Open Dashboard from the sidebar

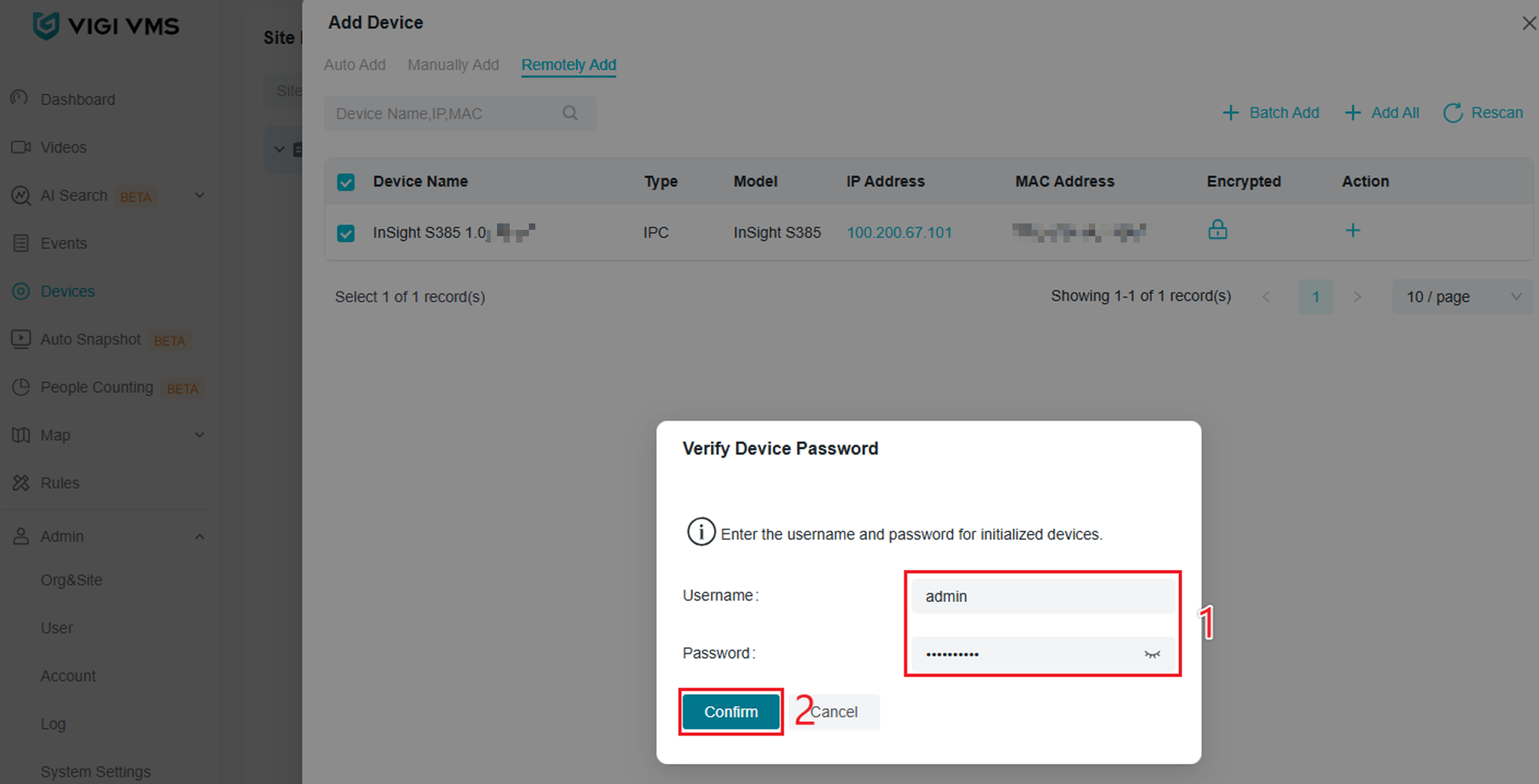78,99
